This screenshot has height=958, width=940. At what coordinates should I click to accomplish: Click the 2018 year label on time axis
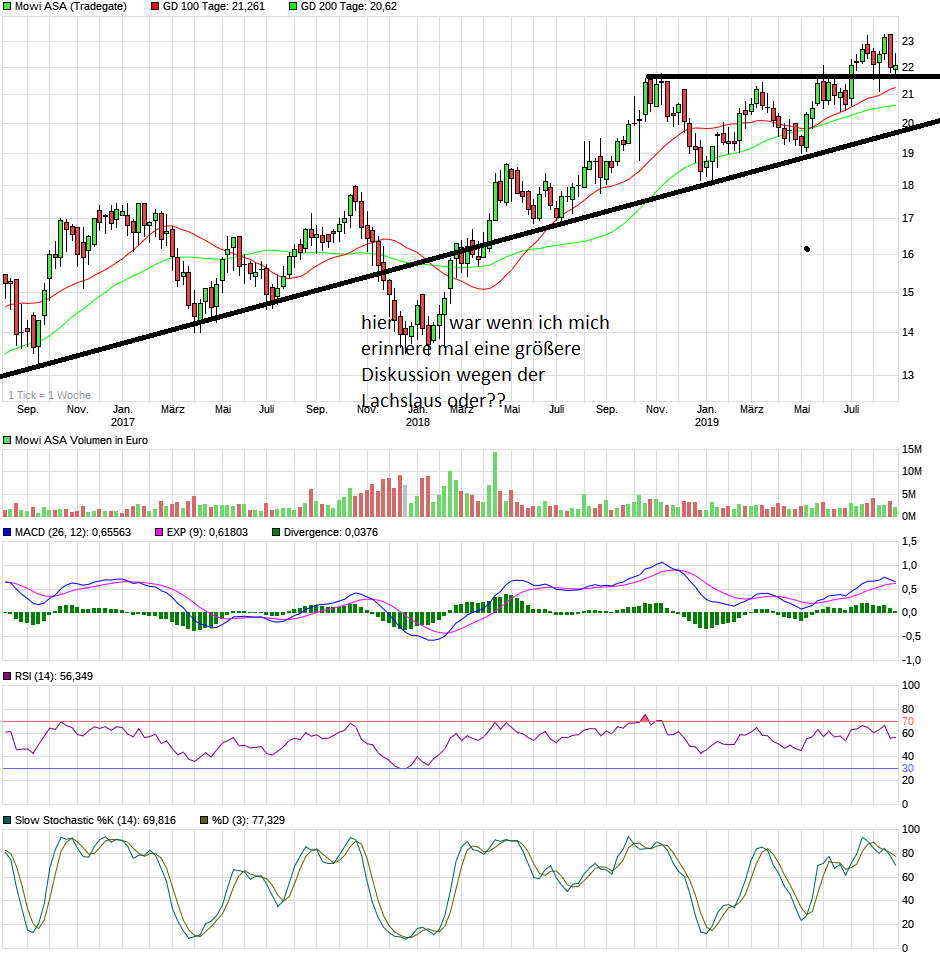[x=417, y=423]
